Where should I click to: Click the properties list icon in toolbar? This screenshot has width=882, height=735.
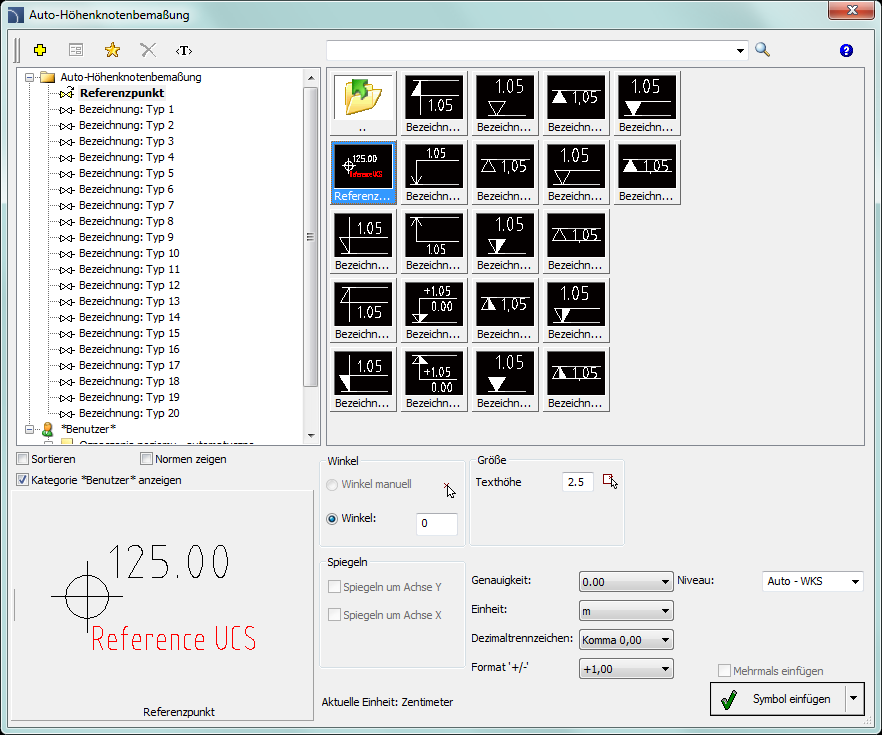coord(76,49)
